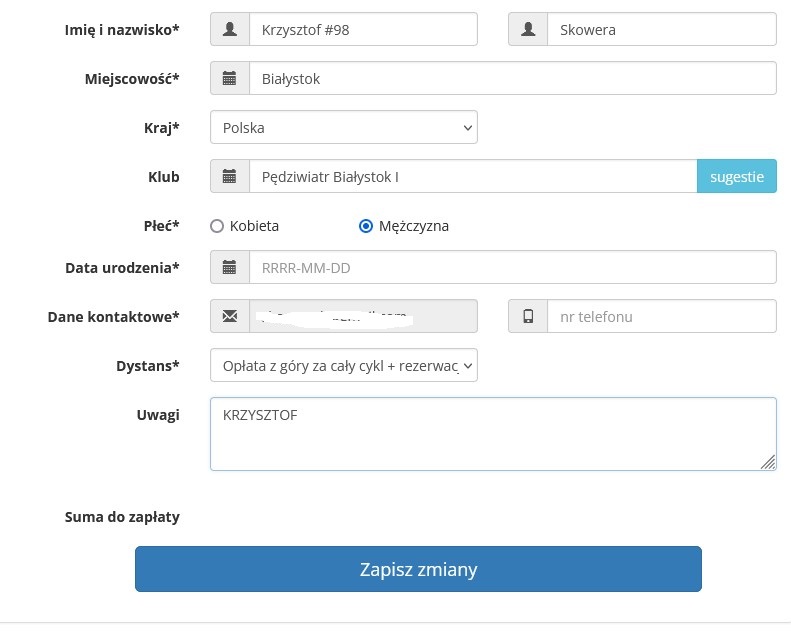Click the calendar icon for Data urodzenia

230,267
